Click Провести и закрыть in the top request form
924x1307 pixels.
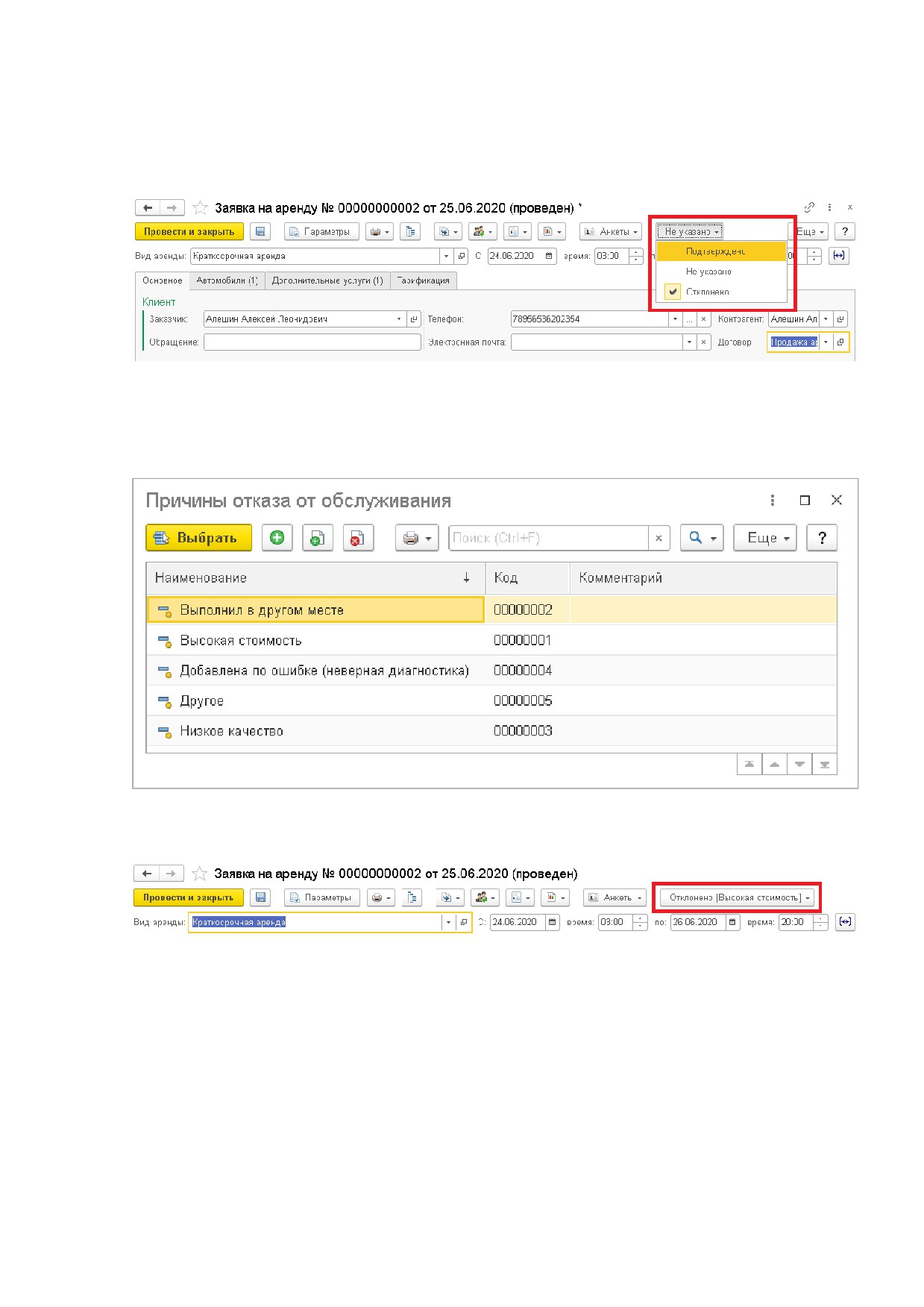click(189, 232)
